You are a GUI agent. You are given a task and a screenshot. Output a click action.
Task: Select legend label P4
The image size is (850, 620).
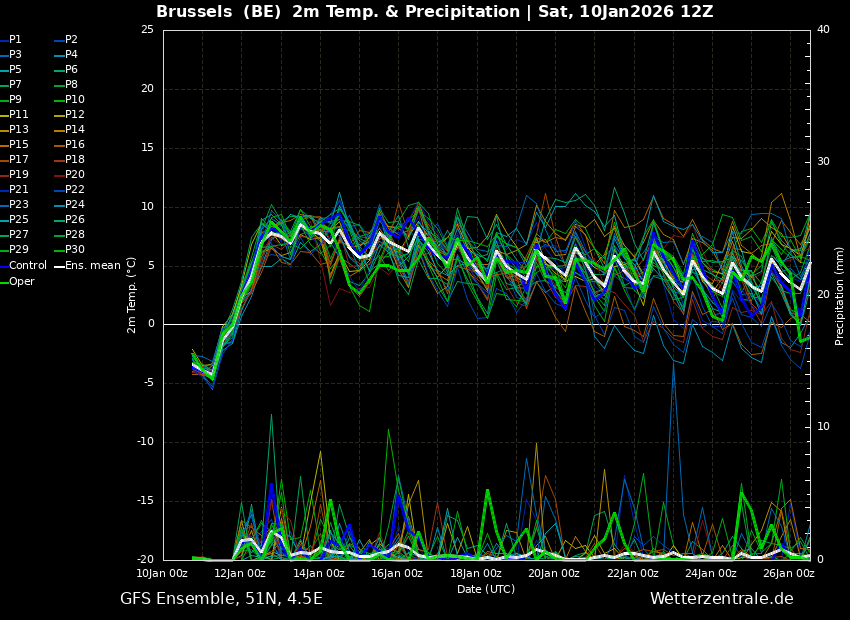tap(72, 55)
